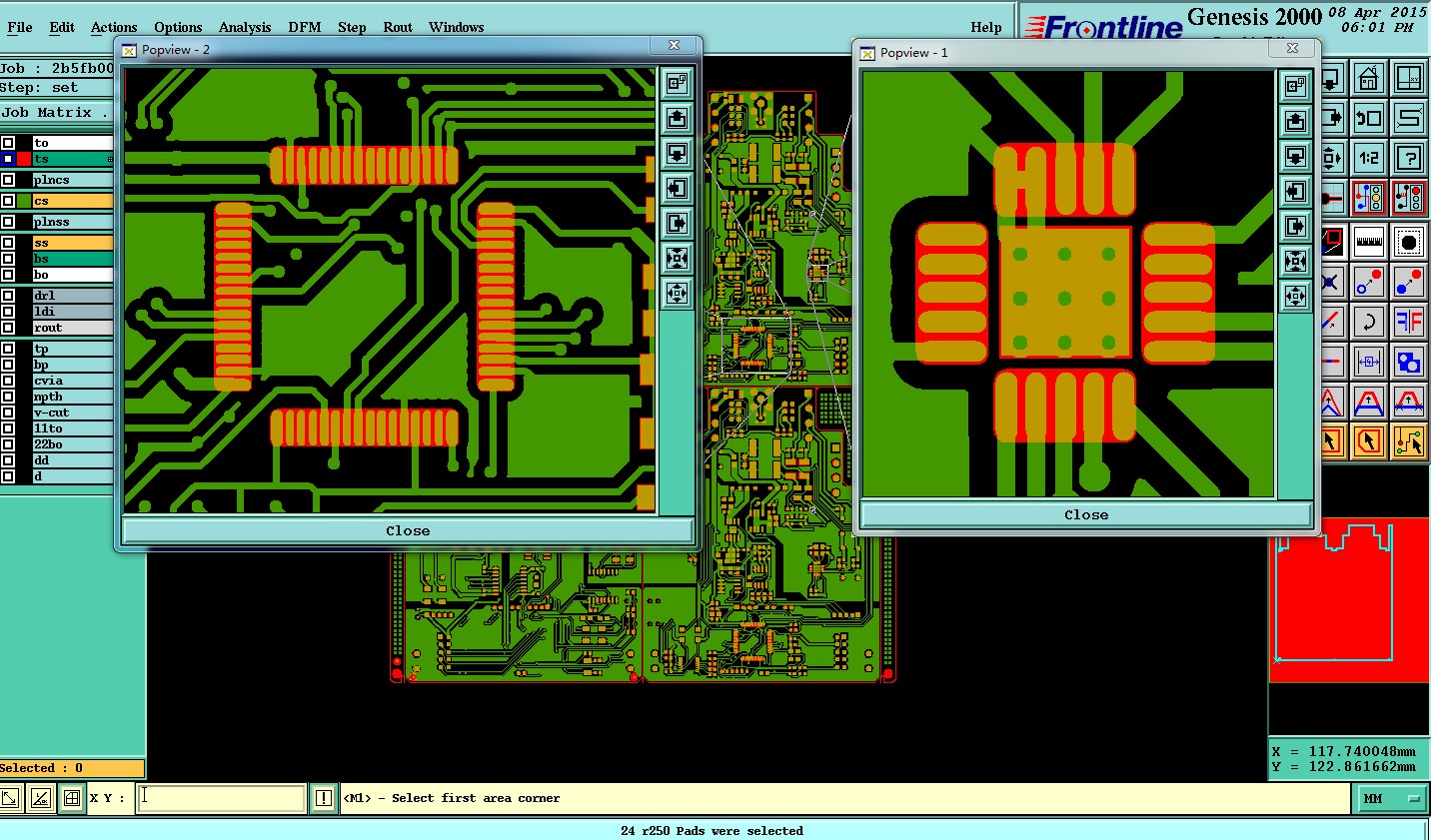1431x840 pixels.
Task: Select the blue-to-red dot copy icon
Action: [x=1408, y=282]
